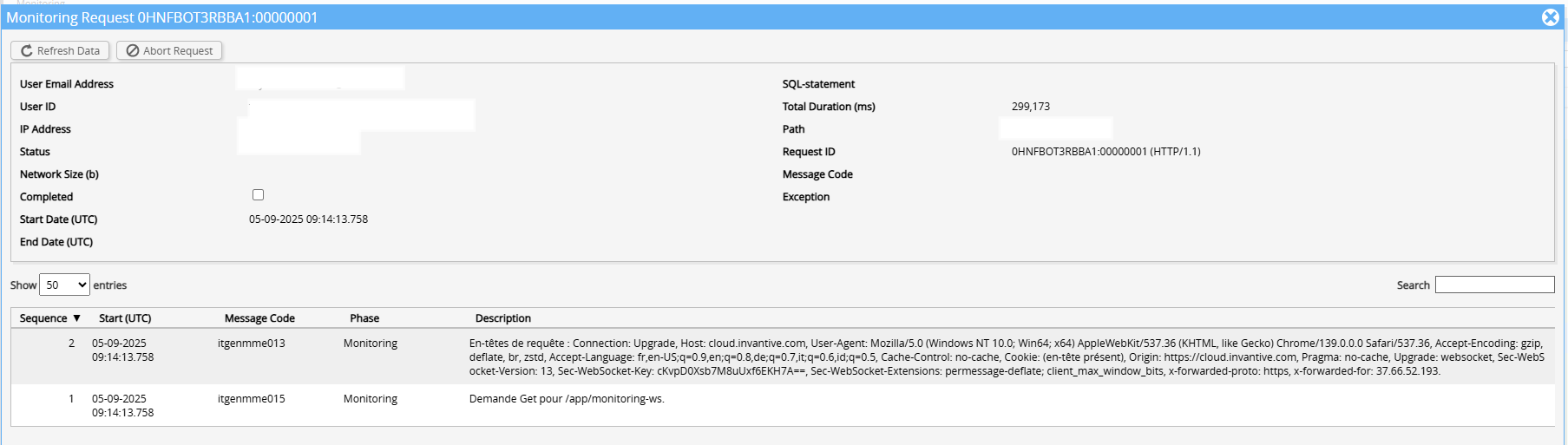The height and width of the screenshot is (445, 1568).
Task: Click the abort circle-slash icon
Action: pos(133,51)
